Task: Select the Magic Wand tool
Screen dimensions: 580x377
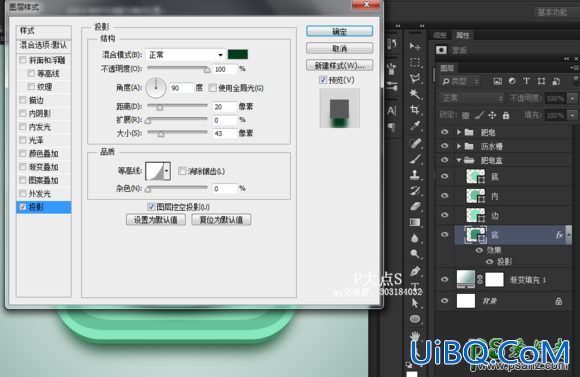Action: click(415, 94)
